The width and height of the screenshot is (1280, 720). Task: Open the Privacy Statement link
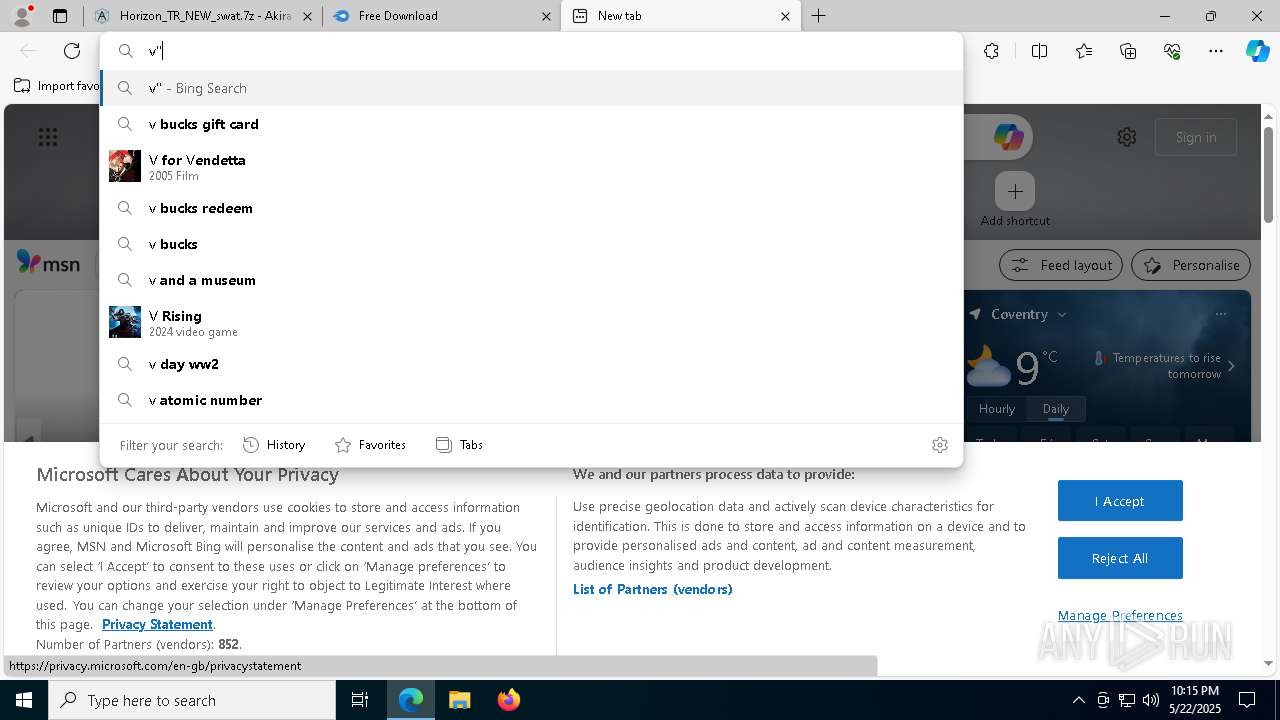point(157,624)
